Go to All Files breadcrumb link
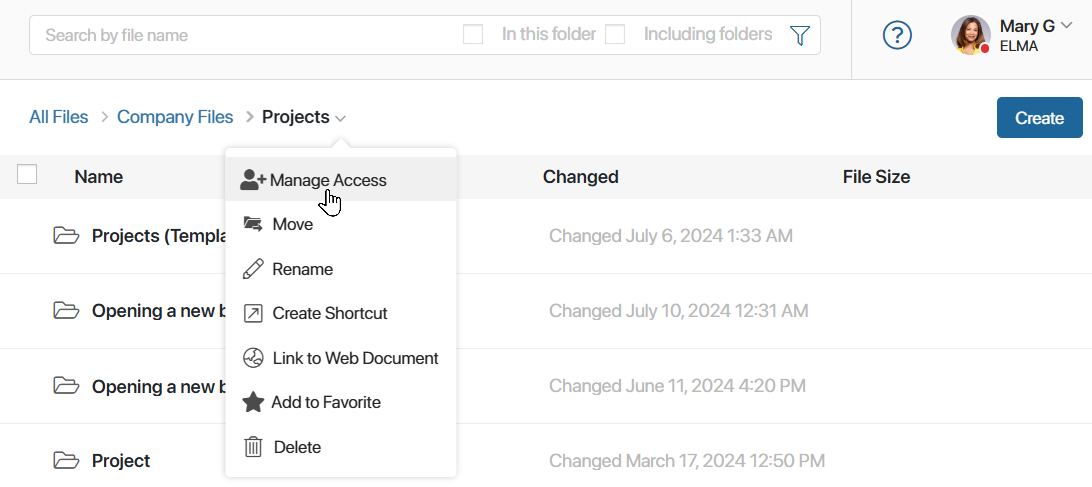Viewport: 1092px width, 487px height. click(x=58, y=117)
